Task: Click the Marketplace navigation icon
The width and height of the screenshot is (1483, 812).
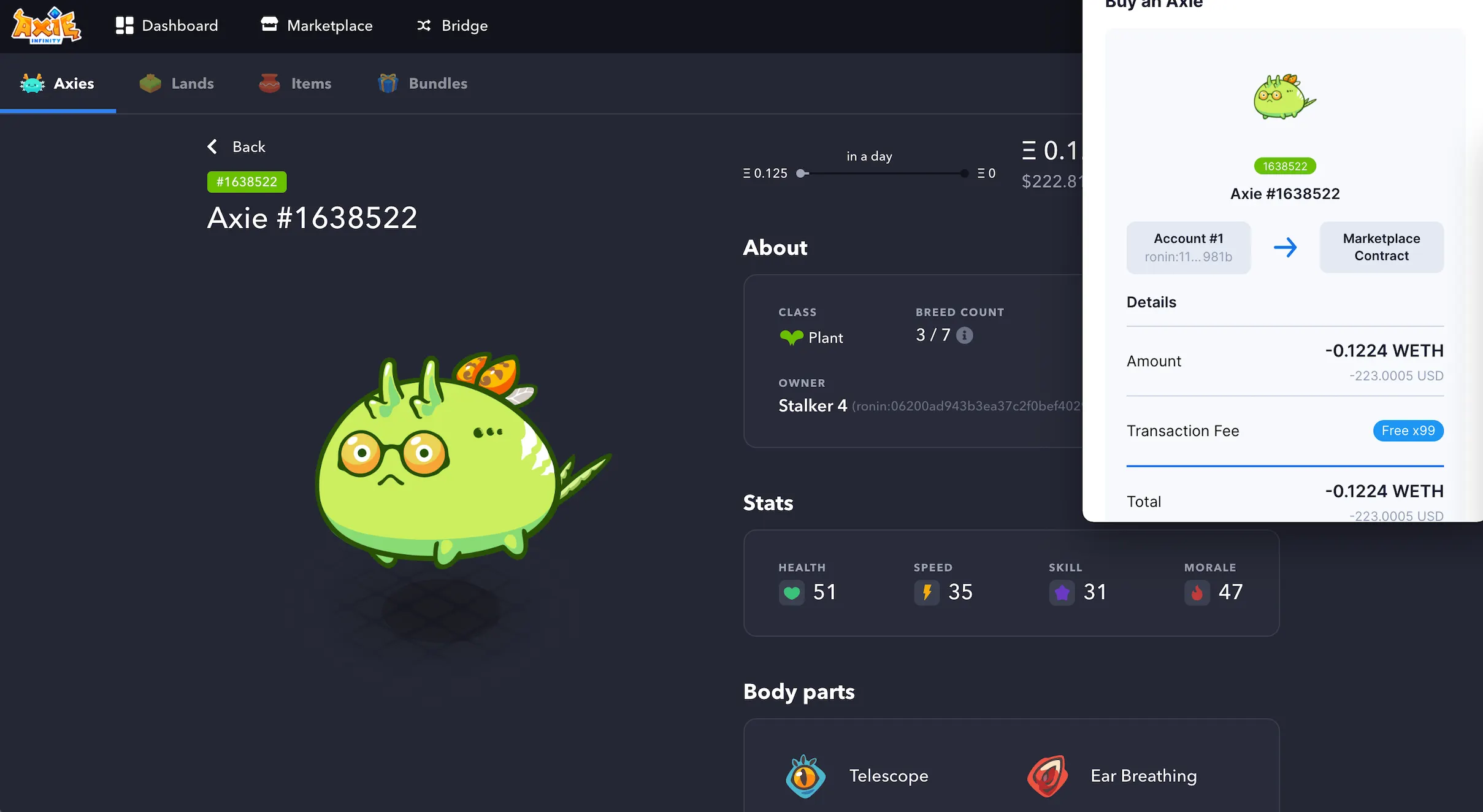Action: (269, 25)
